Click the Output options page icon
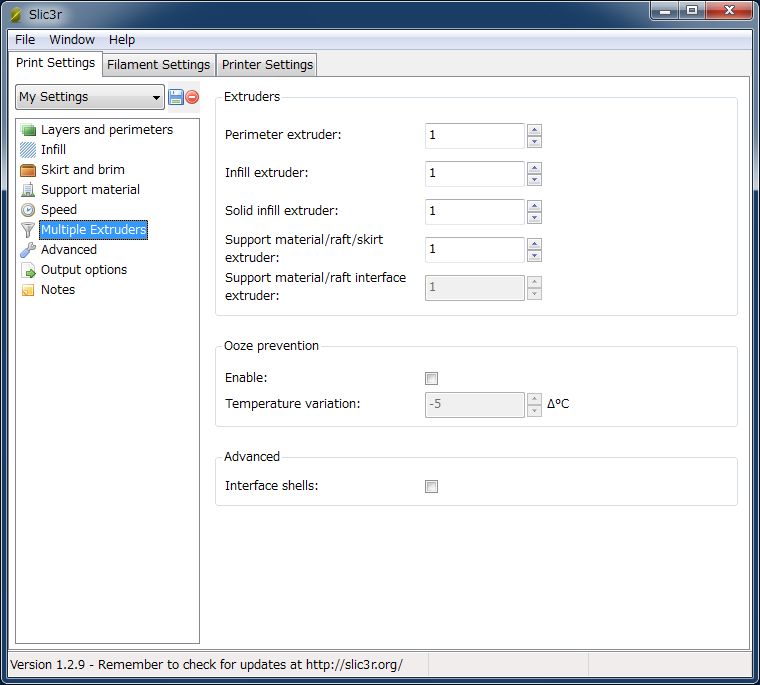760x685 pixels. [x=29, y=270]
